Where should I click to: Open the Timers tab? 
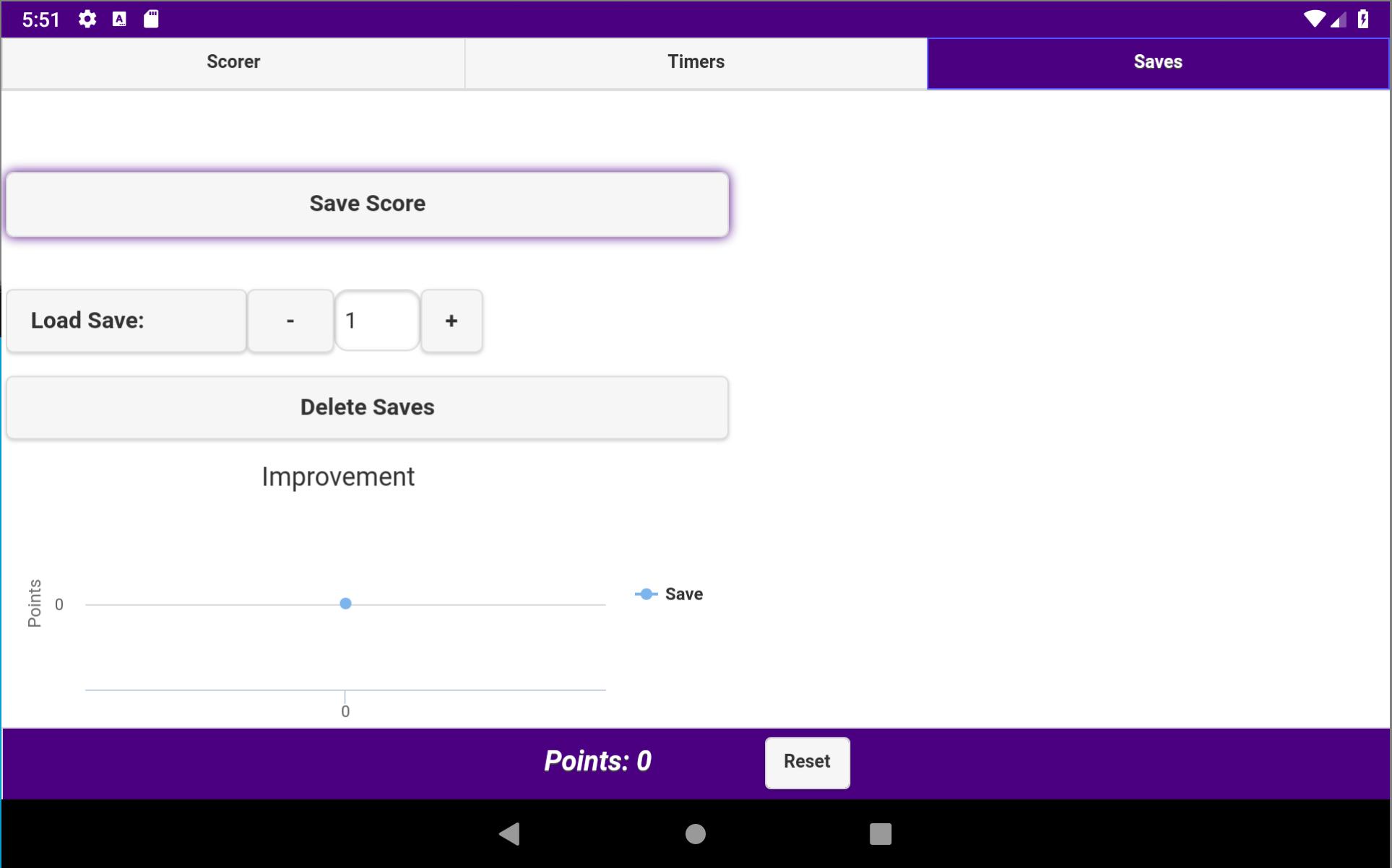[x=696, y=63]
